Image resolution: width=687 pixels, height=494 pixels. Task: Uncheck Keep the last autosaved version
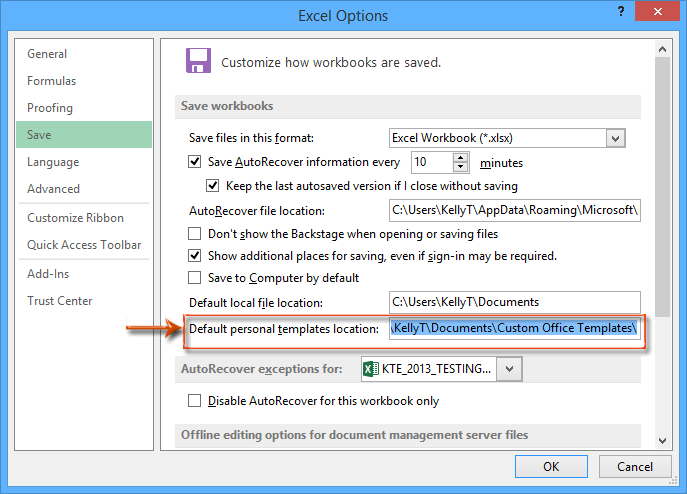(x=213, y=186)
